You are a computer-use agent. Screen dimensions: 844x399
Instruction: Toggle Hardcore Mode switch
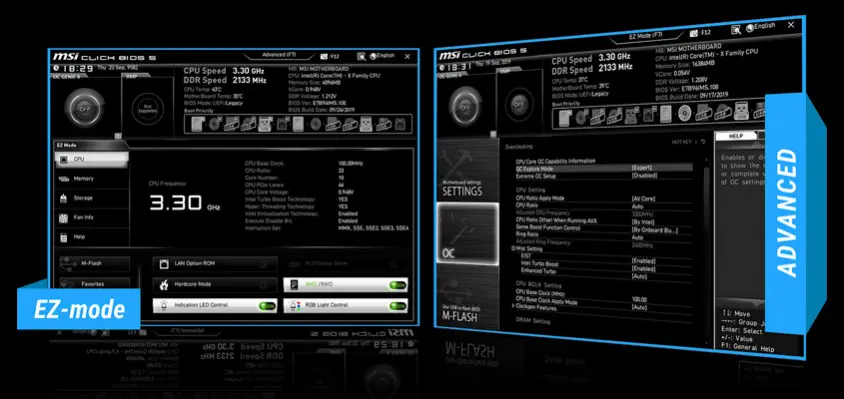264,284
